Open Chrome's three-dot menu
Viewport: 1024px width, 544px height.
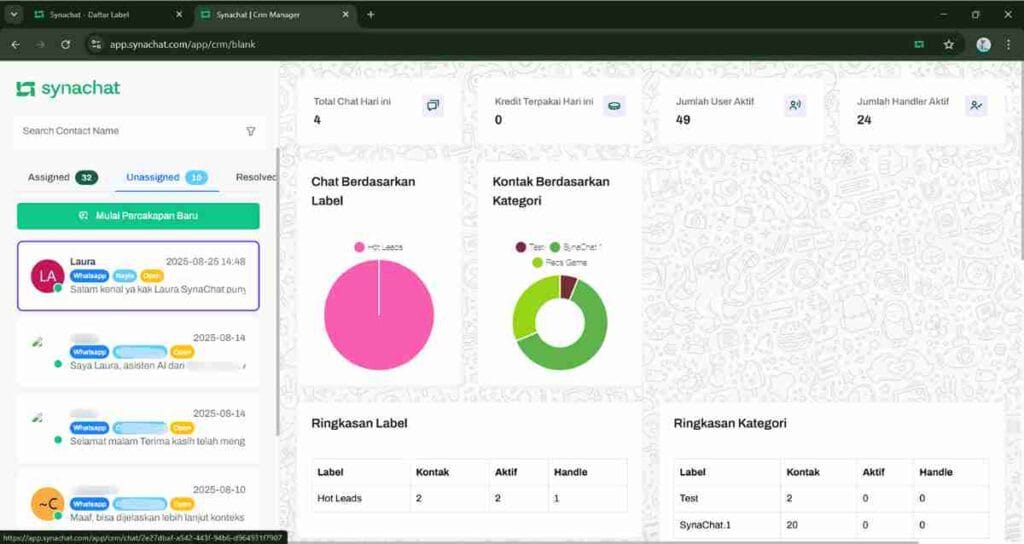[x=1008, y=44]
